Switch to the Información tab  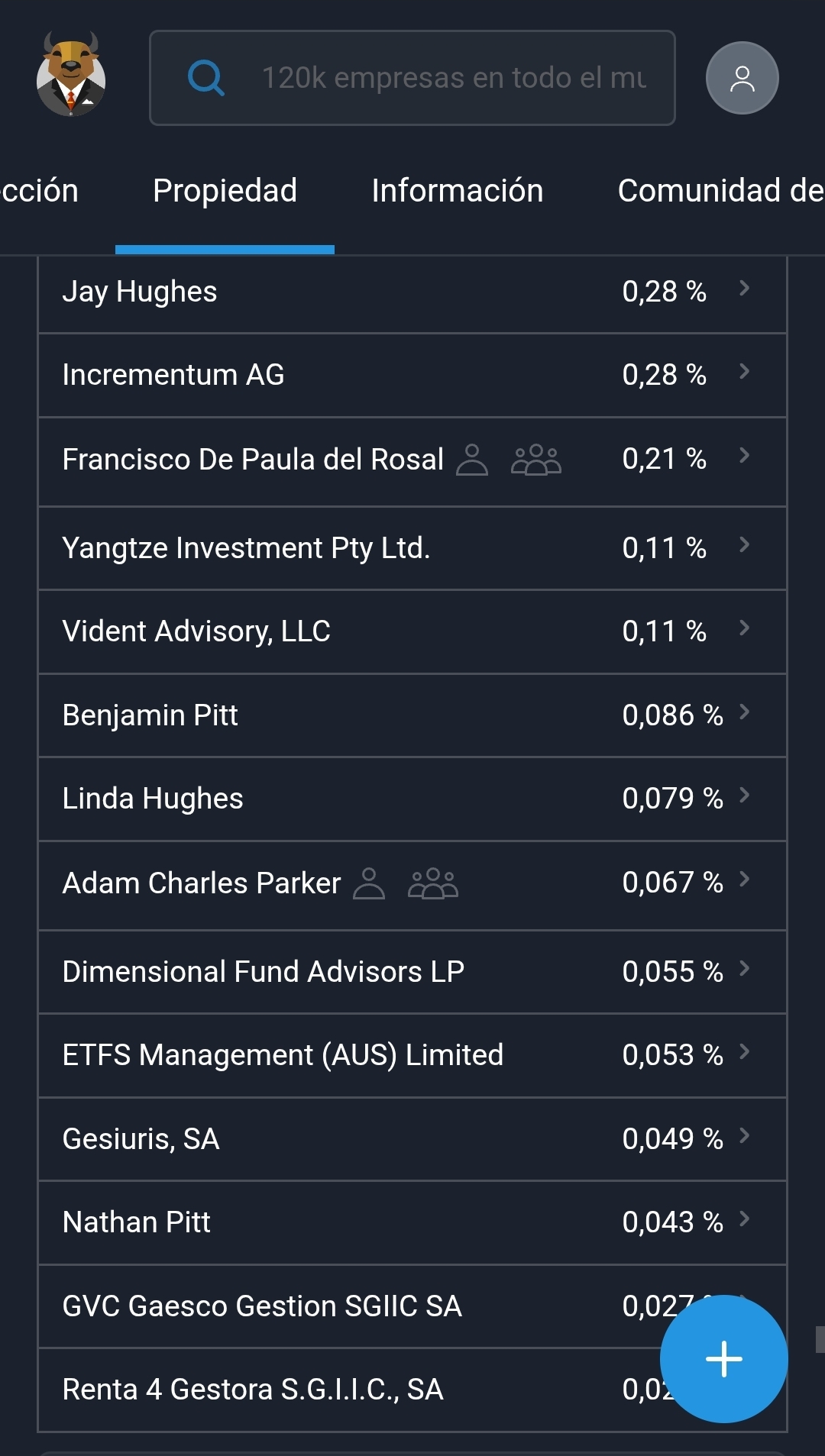[457, 191]
